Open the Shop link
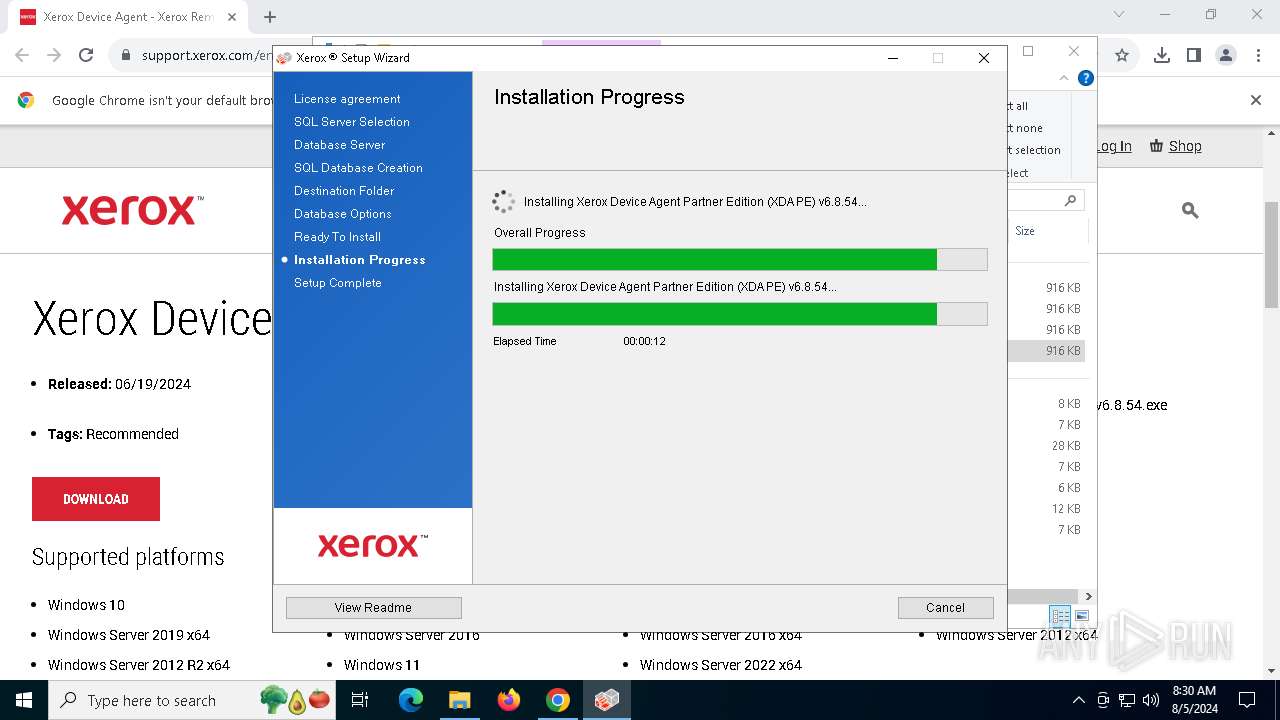 tap(1185, 146)
